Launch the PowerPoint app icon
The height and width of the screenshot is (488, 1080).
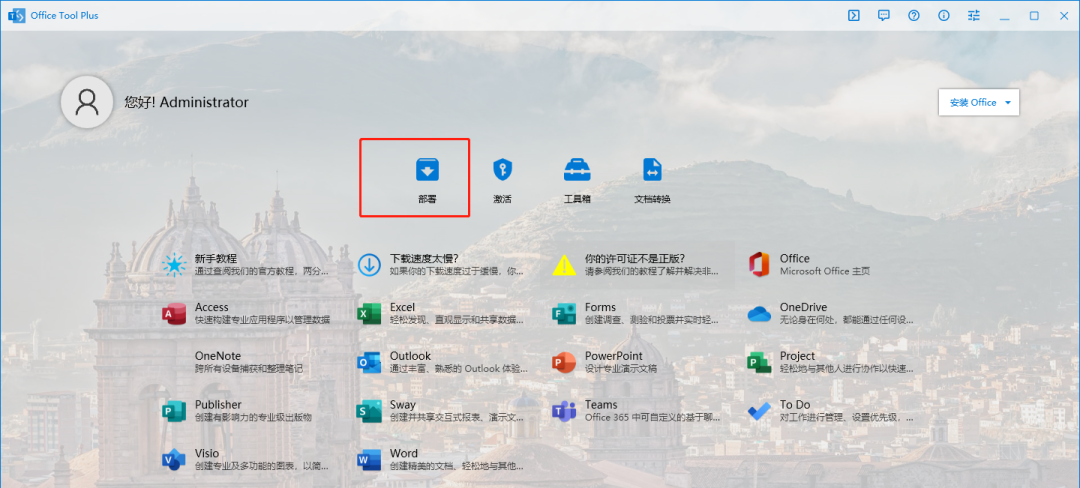[564, 363]
